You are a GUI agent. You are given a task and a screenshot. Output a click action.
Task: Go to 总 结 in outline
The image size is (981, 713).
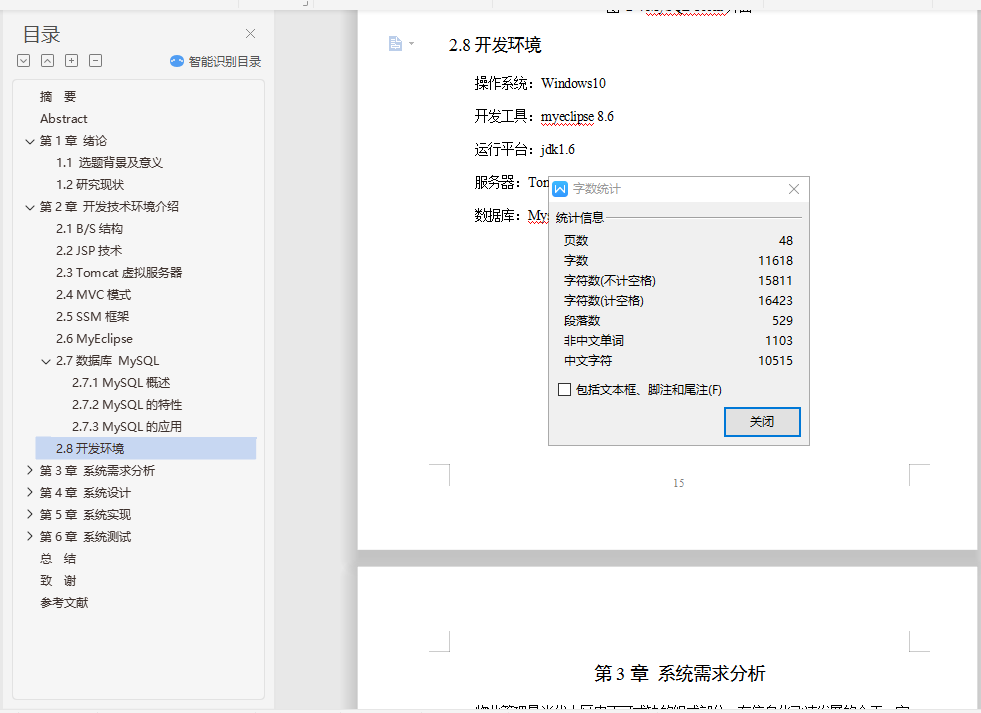click(58, 559)
